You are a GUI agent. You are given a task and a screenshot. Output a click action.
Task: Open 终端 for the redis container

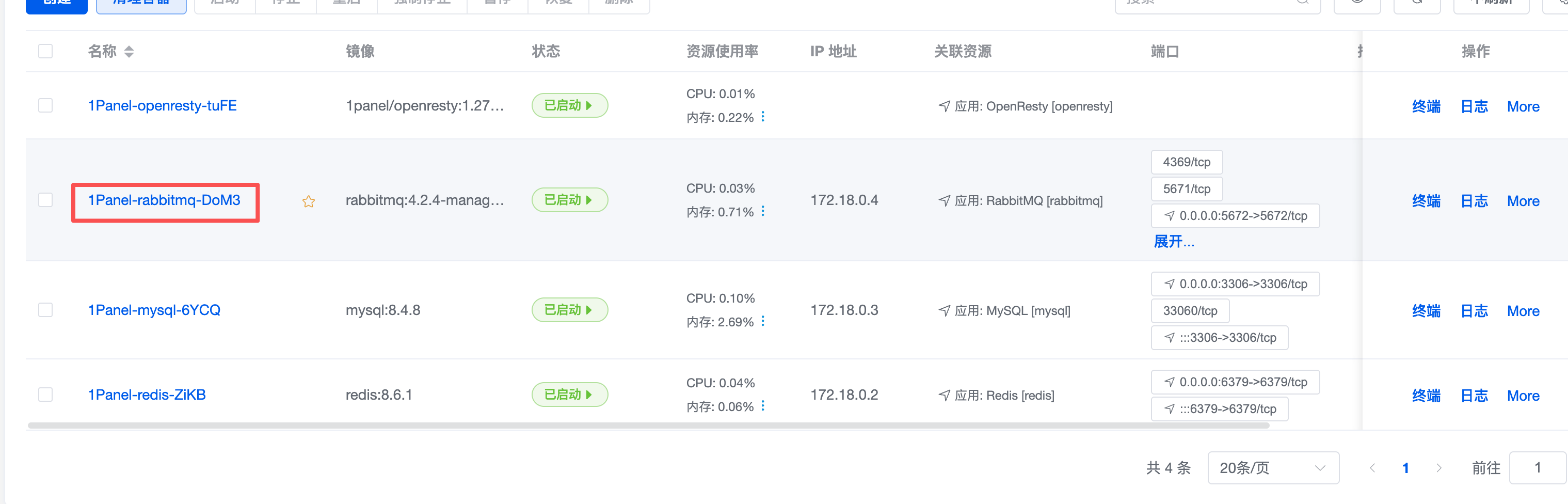point(1426,396)
